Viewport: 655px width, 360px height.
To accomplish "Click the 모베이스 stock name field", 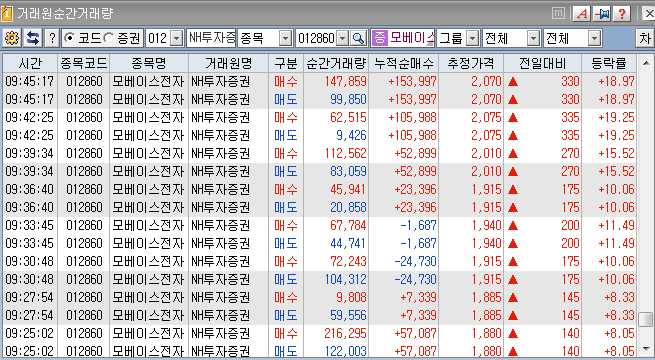I will (411, 39).
